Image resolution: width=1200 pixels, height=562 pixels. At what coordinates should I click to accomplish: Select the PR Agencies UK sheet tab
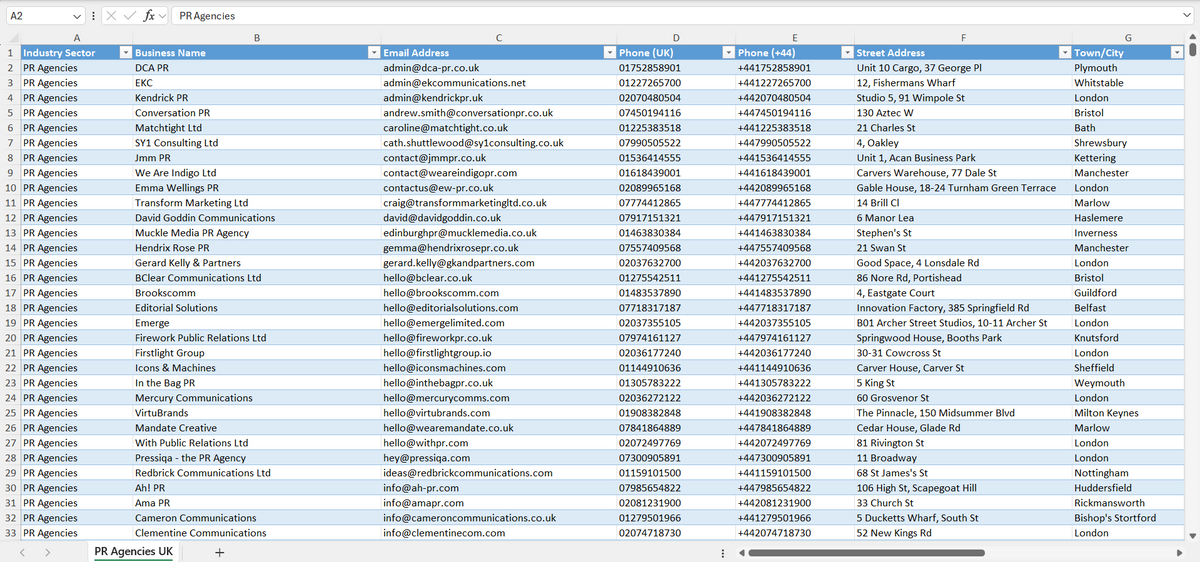click(x=133, y=552)
